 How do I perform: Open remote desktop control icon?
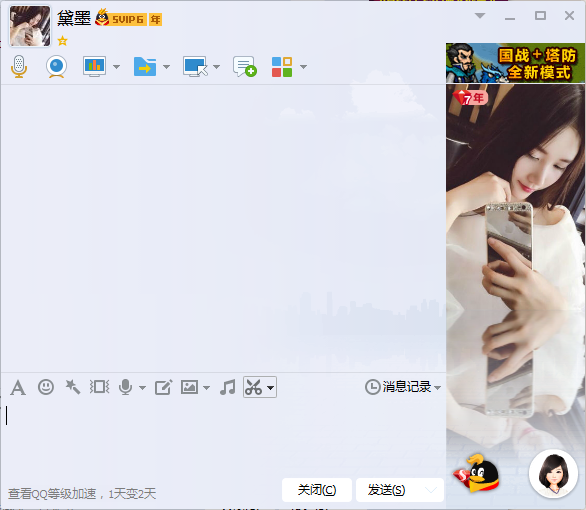(195, 67)
